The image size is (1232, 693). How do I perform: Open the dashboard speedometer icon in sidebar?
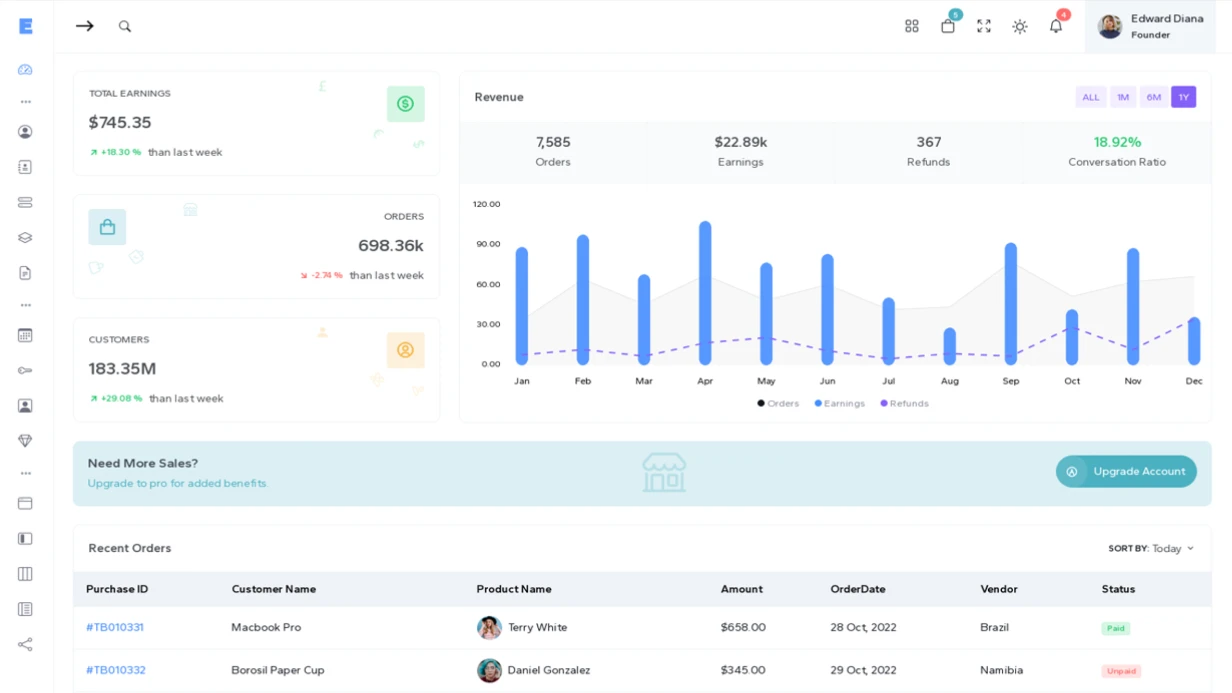pyautogui.click(x=25, y=70)
